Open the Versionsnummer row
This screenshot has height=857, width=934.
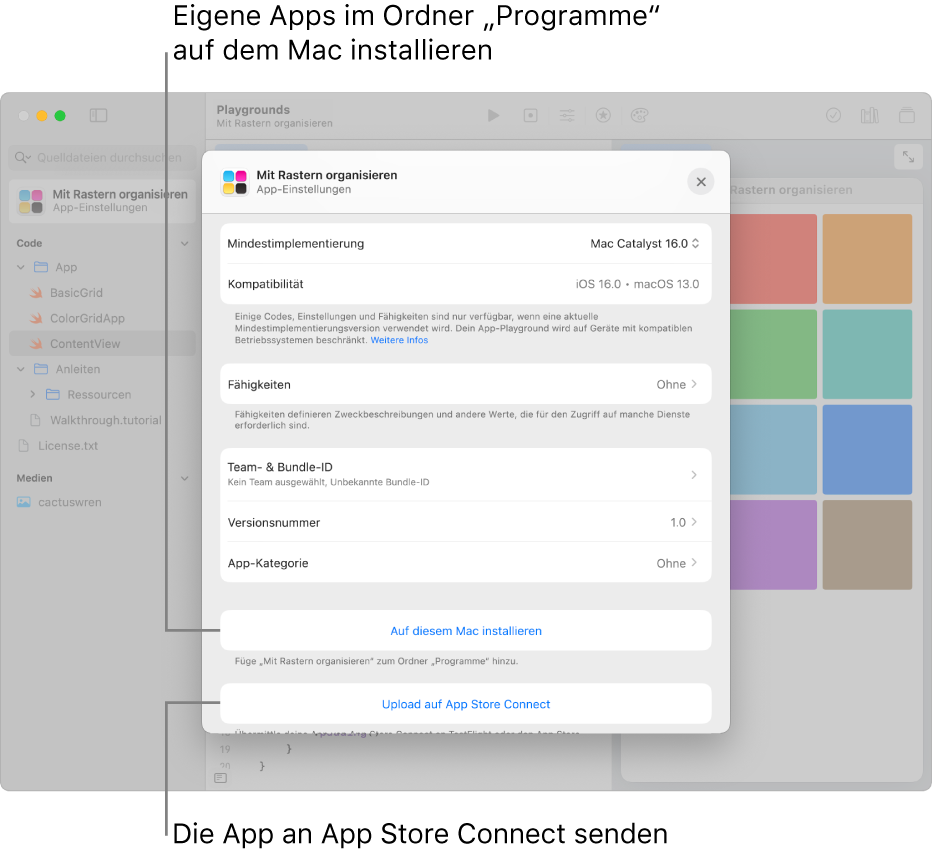[466, 522]
